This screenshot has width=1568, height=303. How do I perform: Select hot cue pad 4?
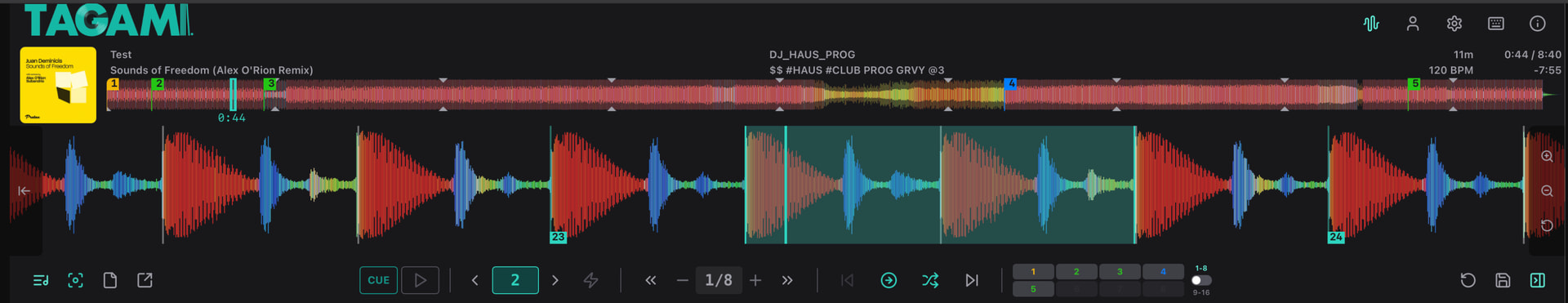(1163, 271)
